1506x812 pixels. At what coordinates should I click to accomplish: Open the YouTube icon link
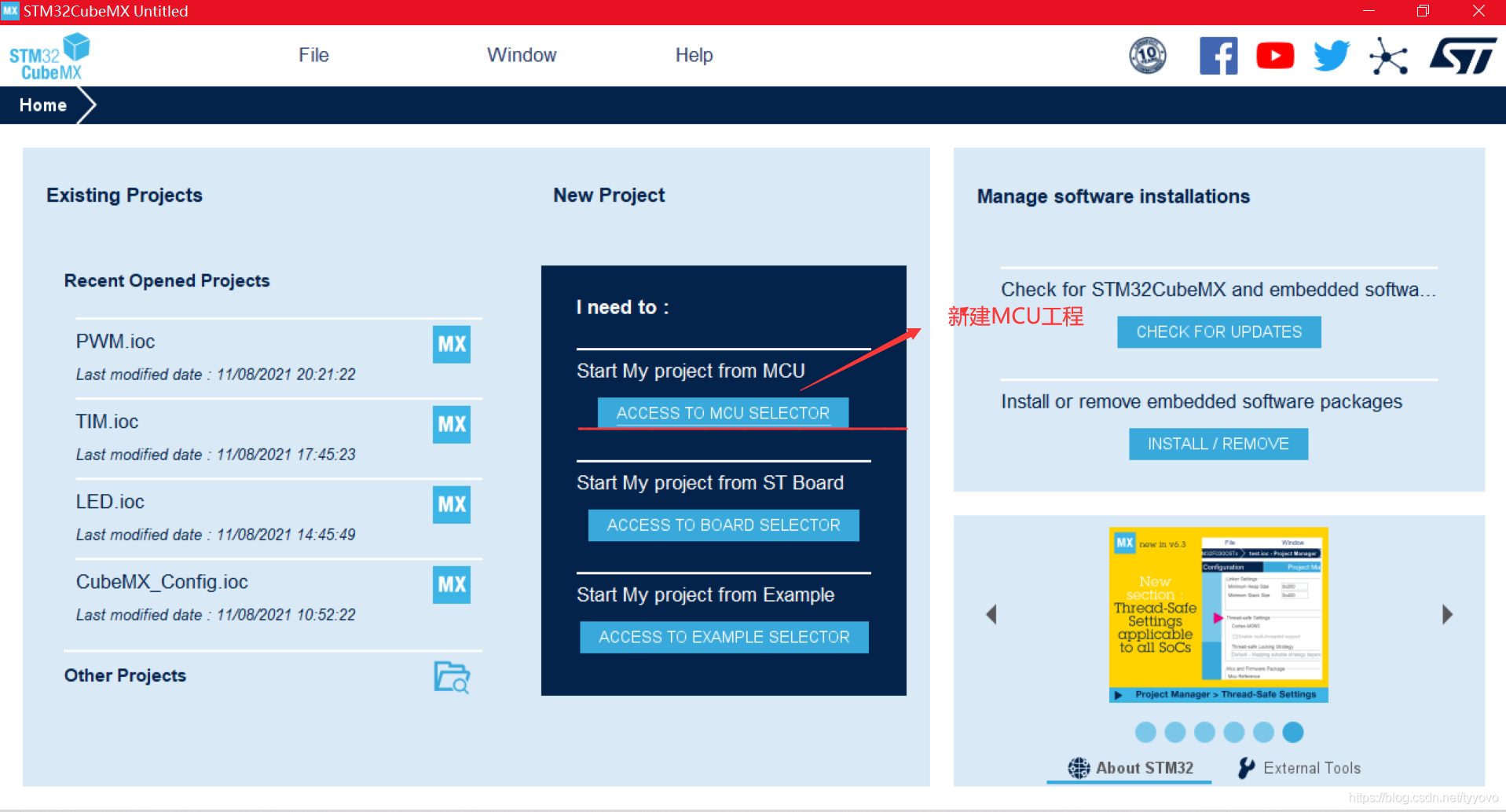(1275, 56)
